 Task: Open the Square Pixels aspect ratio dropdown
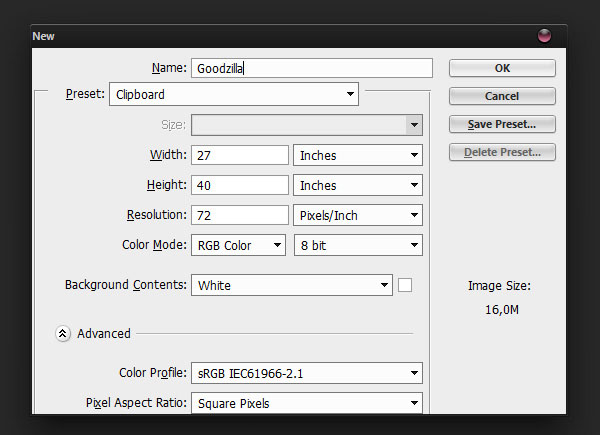click(307, 403)
